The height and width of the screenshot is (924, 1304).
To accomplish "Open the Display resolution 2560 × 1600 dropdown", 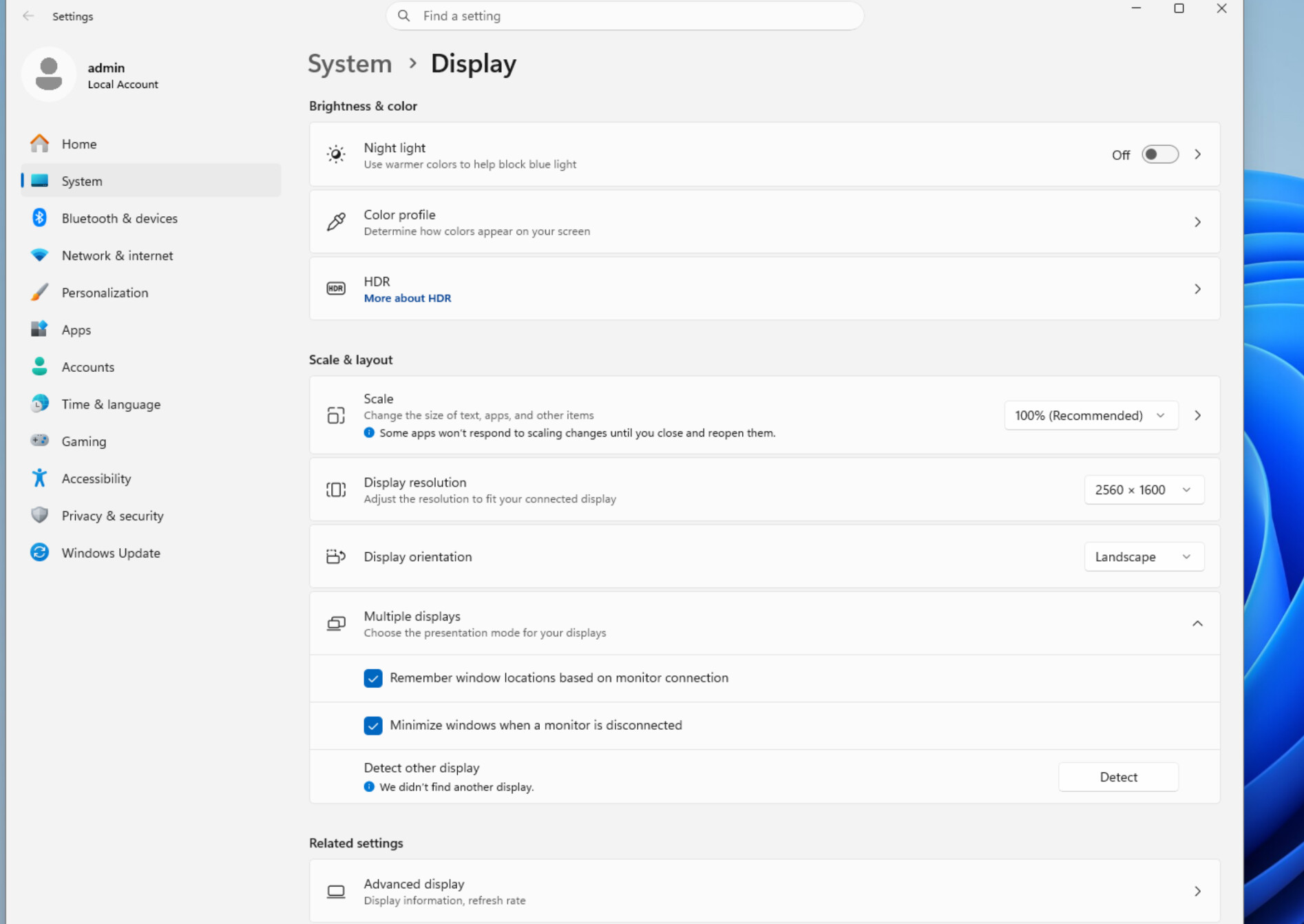I will coord(1144,490).
